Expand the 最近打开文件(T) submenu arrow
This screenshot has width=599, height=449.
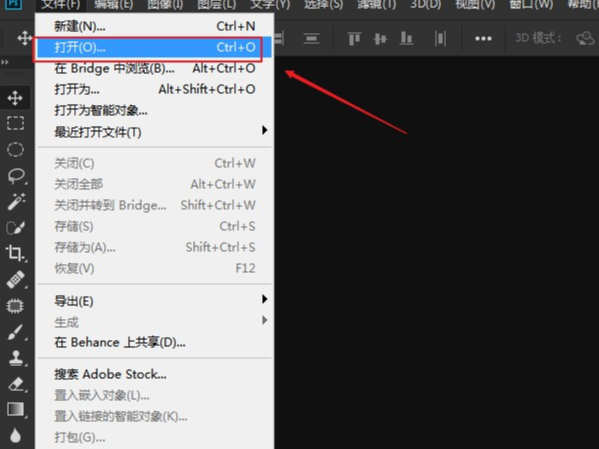click(264, 130)
